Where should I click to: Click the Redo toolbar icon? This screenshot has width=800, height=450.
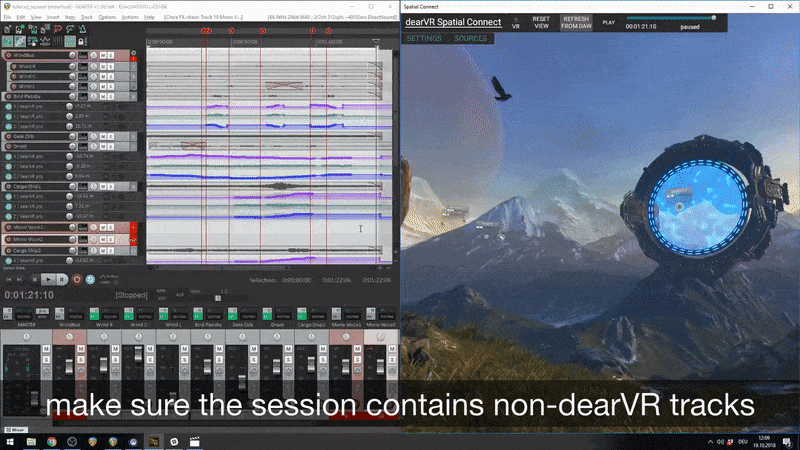tap(69, 30)
